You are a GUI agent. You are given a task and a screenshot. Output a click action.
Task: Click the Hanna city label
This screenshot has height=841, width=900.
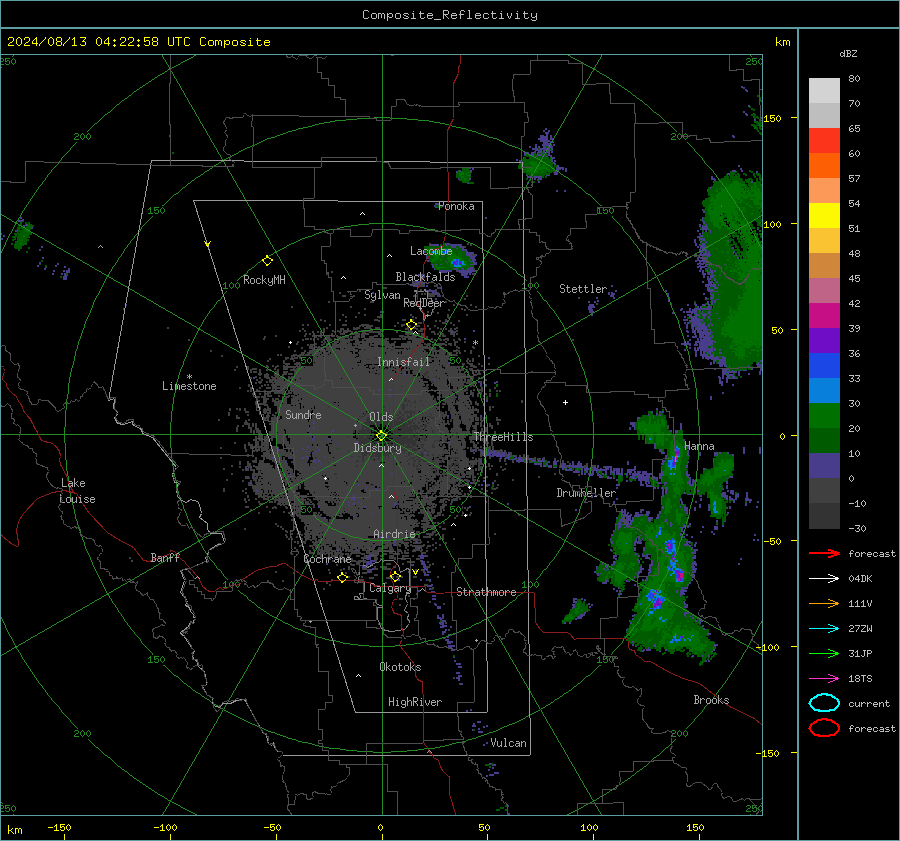pyautogui.click(x=699, y=446)
